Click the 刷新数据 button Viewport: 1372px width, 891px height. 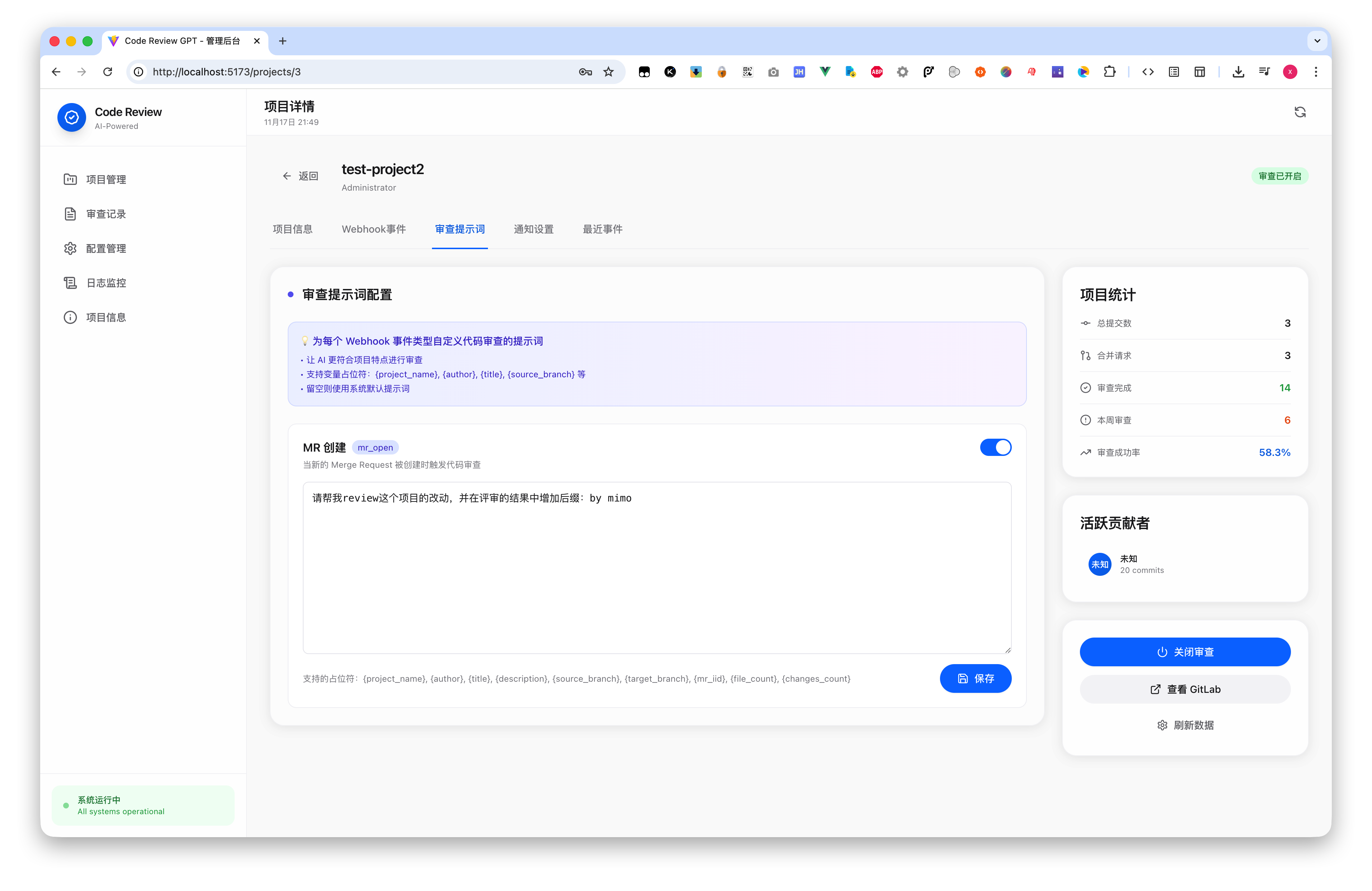point(1185,725)
